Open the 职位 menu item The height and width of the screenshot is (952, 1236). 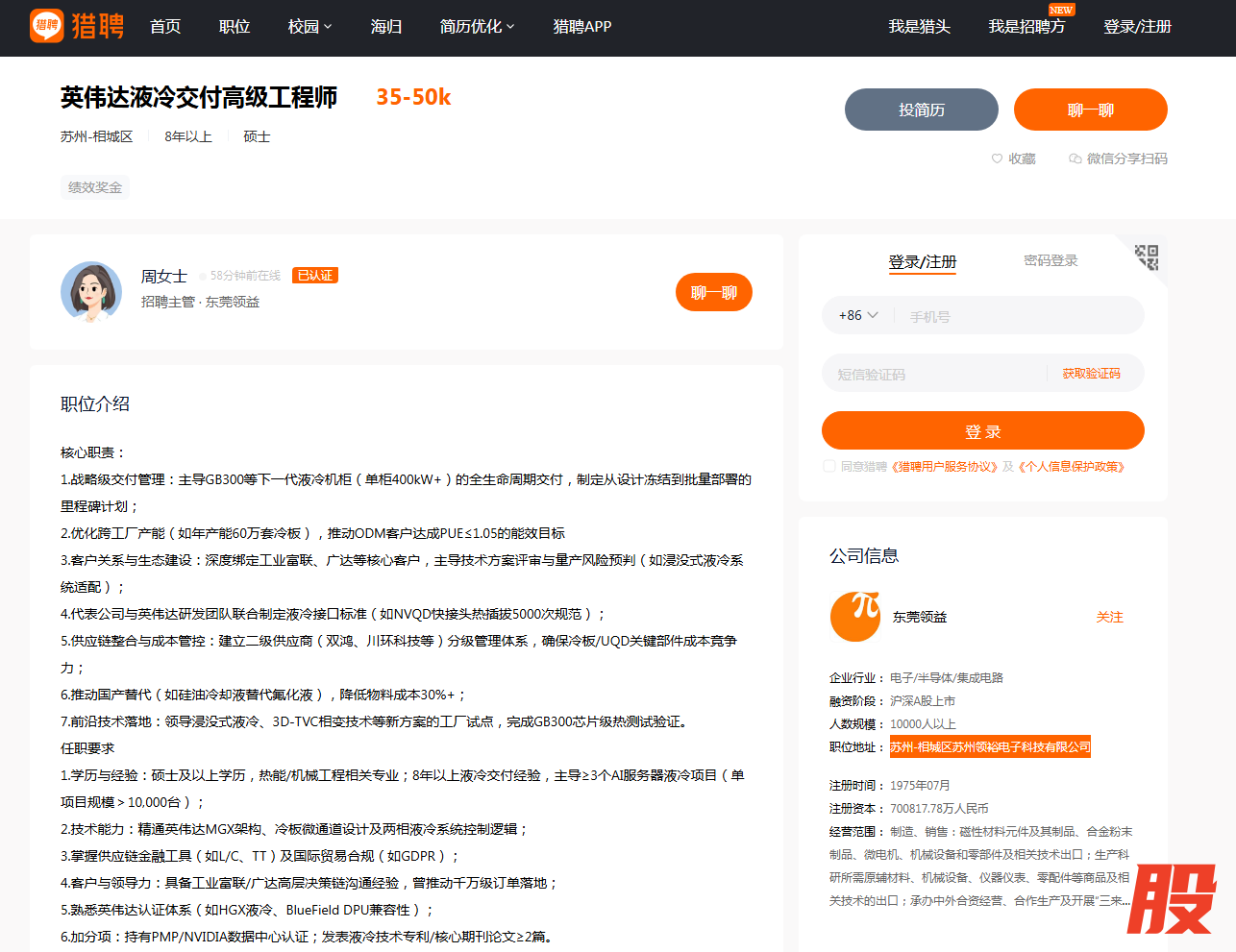click(x=235, y=27)
